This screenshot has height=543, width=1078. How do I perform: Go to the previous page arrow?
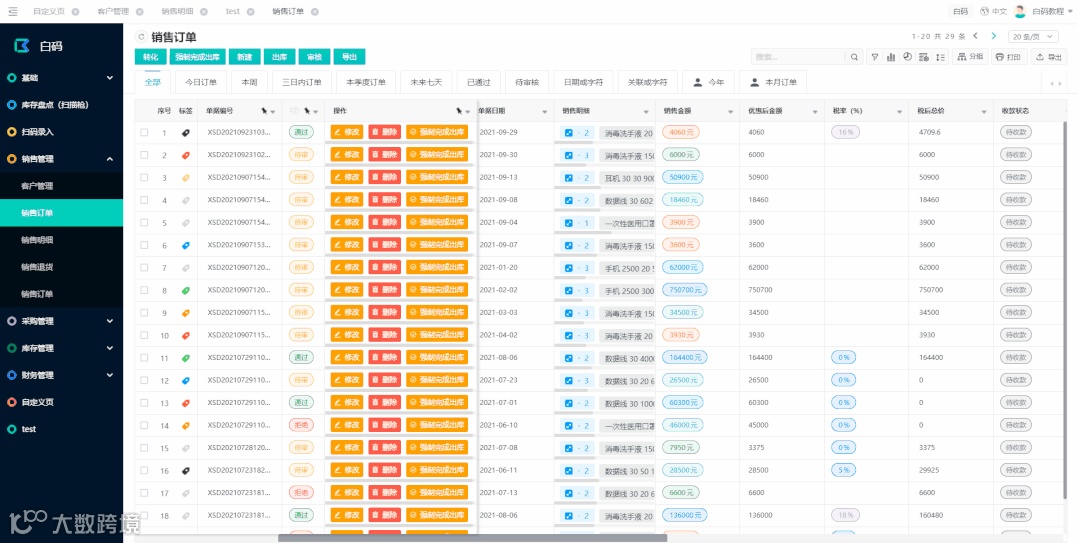[976, 36]
